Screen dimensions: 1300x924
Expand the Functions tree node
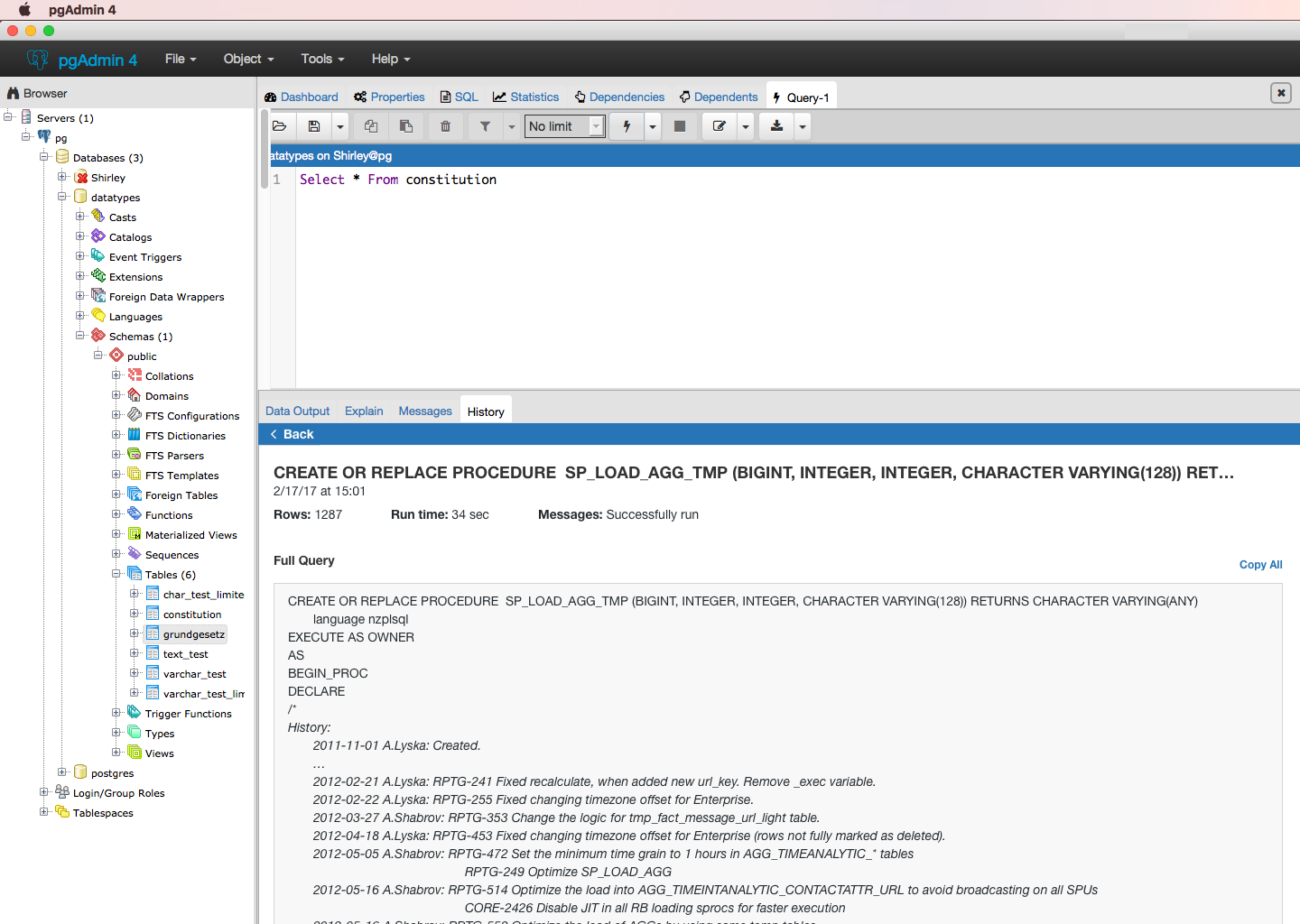click(116, 514)
